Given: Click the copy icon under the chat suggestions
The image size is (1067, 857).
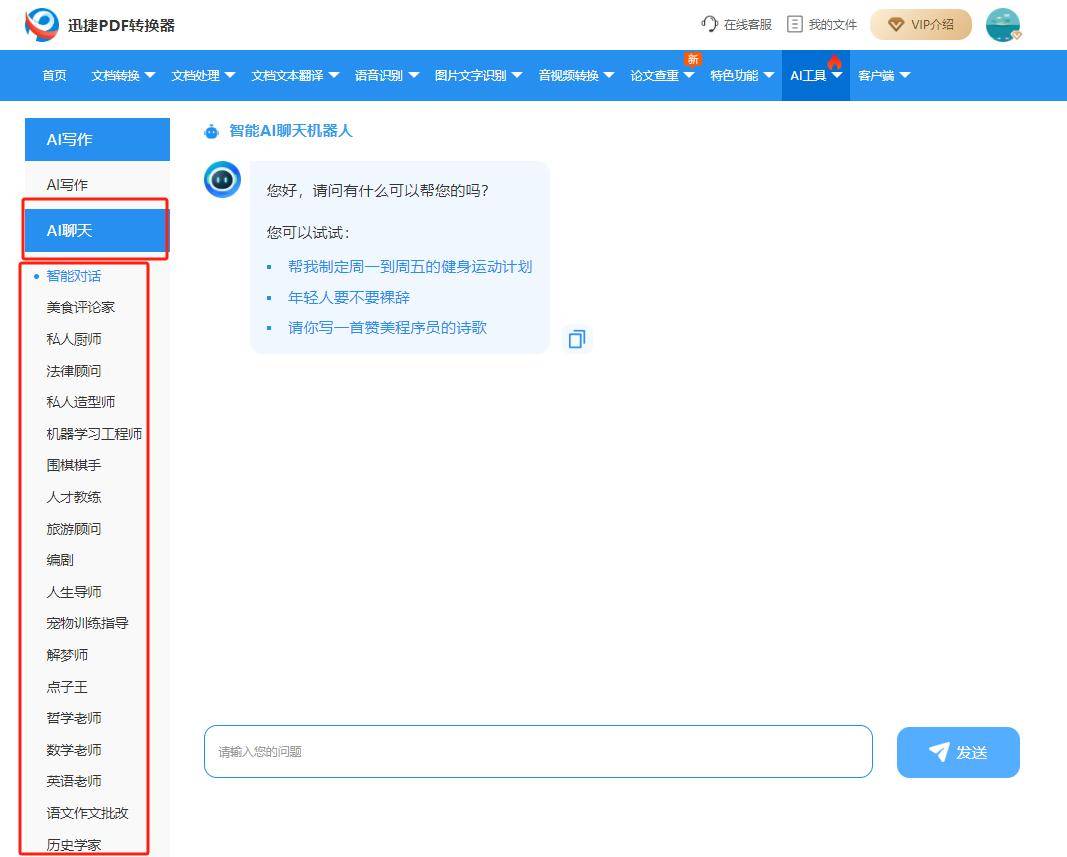Looking at the screenshot, I should click(576, 339).
